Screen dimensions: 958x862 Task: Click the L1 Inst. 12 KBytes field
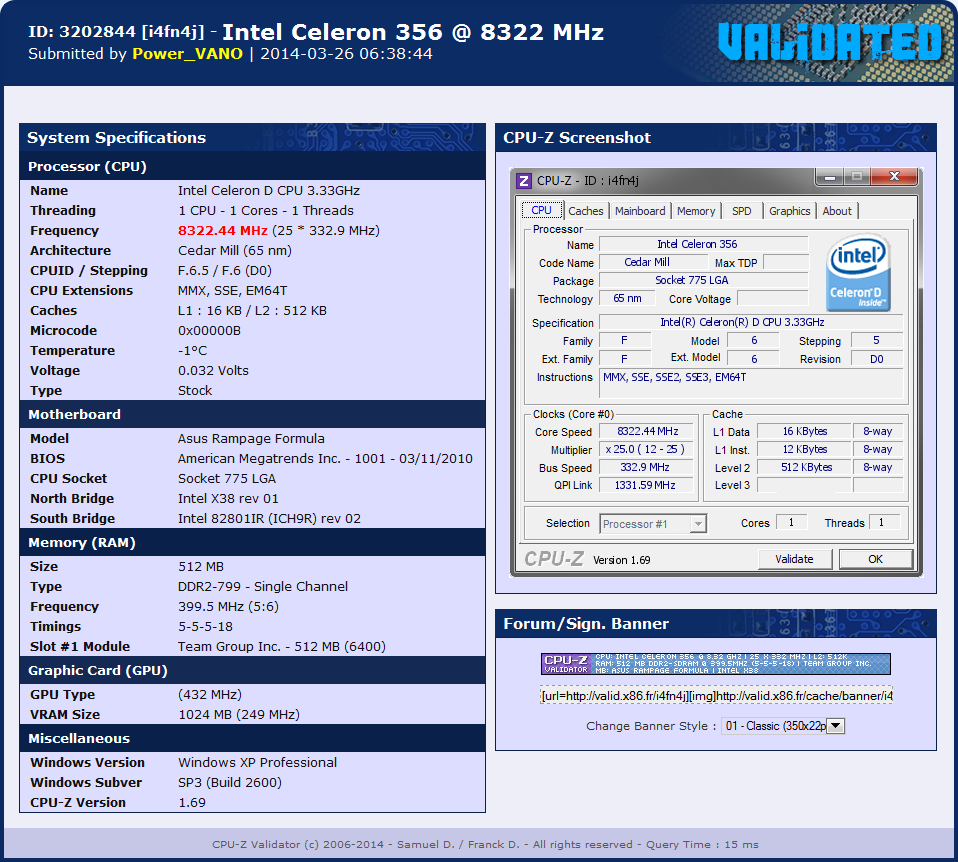tap(805, 449)
